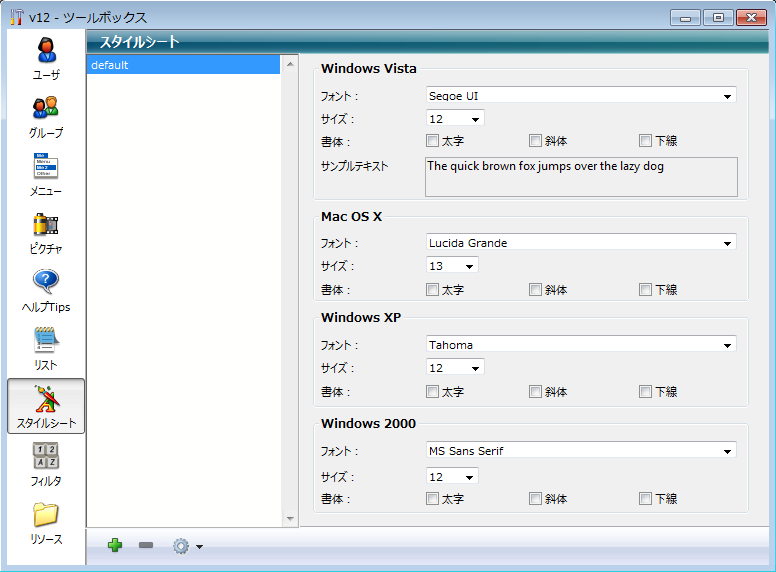Expand the Segoe UI font dropdown
The width and height of the screenshot is (776, 572).
click(x=581, y=96)
